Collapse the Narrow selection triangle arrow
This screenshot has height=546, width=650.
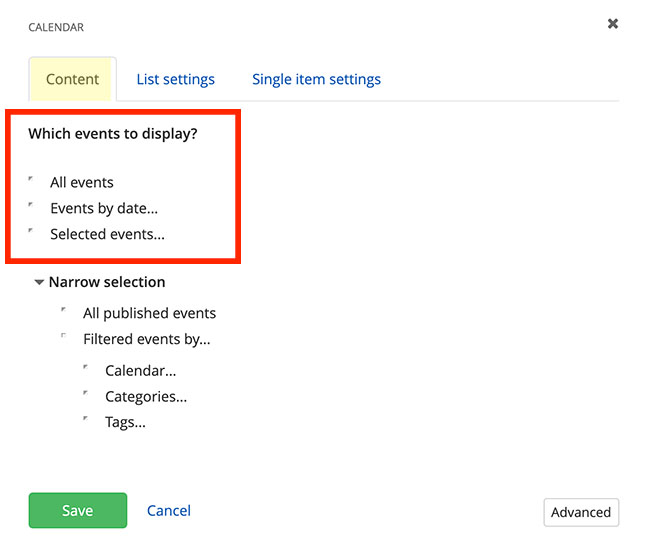pyautogui.click(x=39, y=283)
